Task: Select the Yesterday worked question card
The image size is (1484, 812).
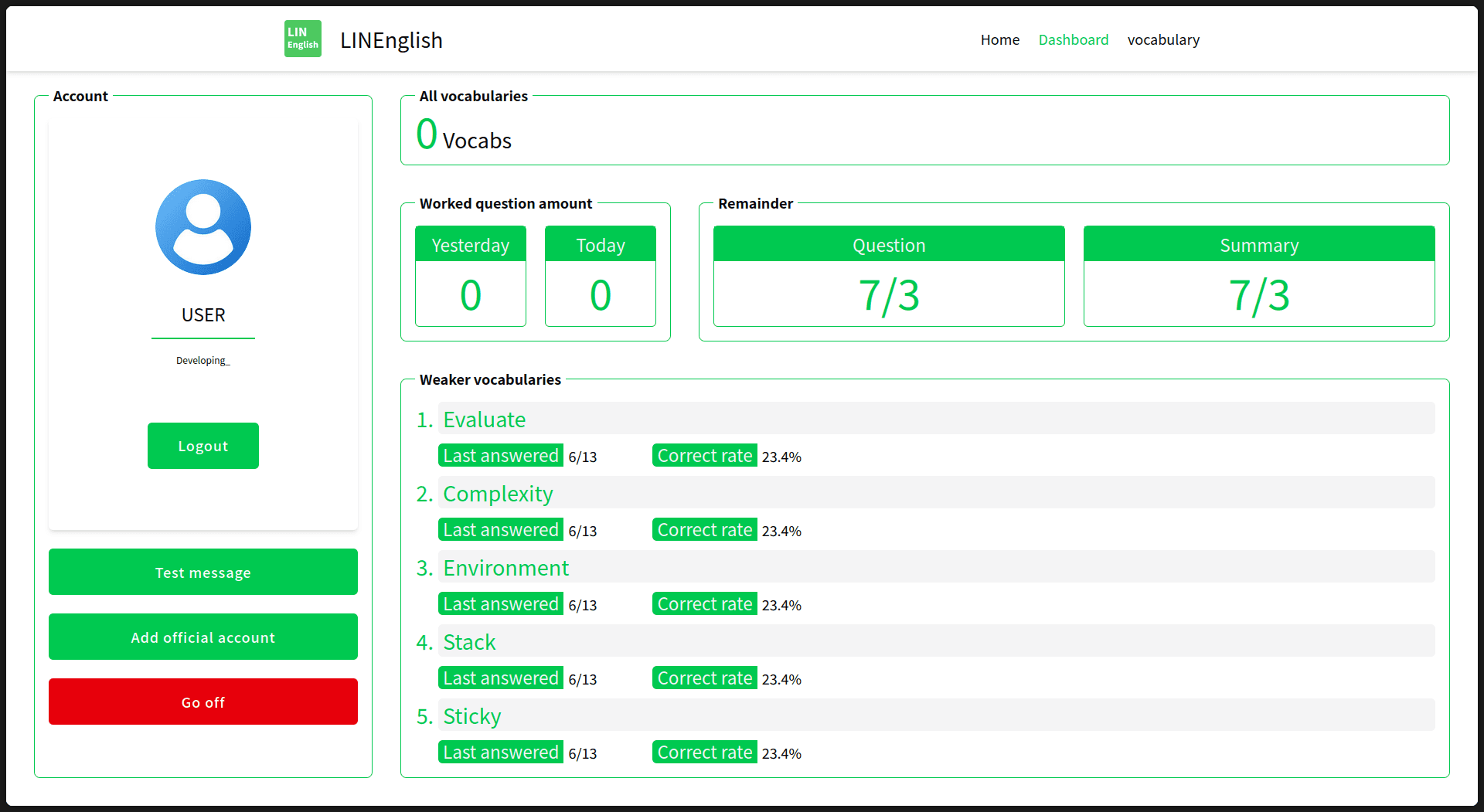Action: pyautogui.click(x=471, y=276)
